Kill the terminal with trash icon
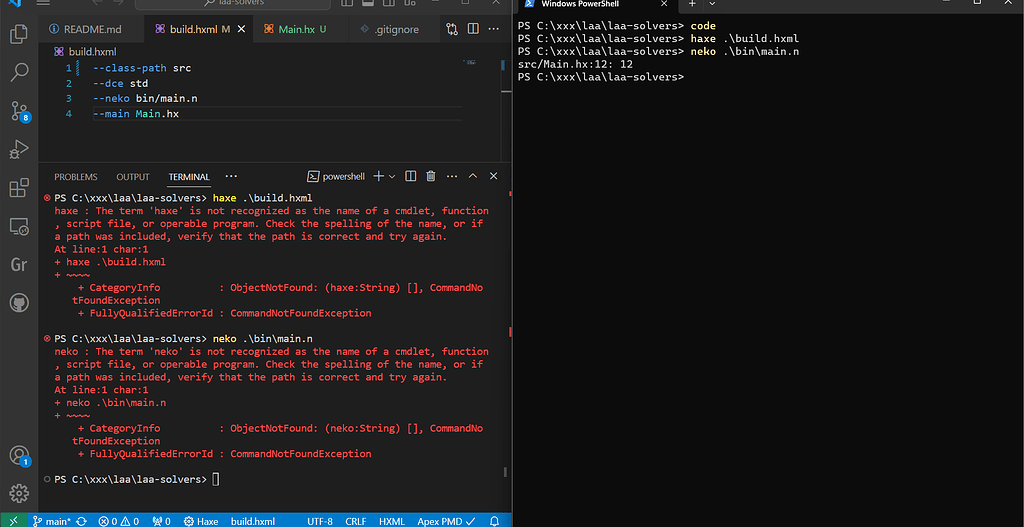The width and height of the screenshot is (1024, 527). [x=430, y=176]
